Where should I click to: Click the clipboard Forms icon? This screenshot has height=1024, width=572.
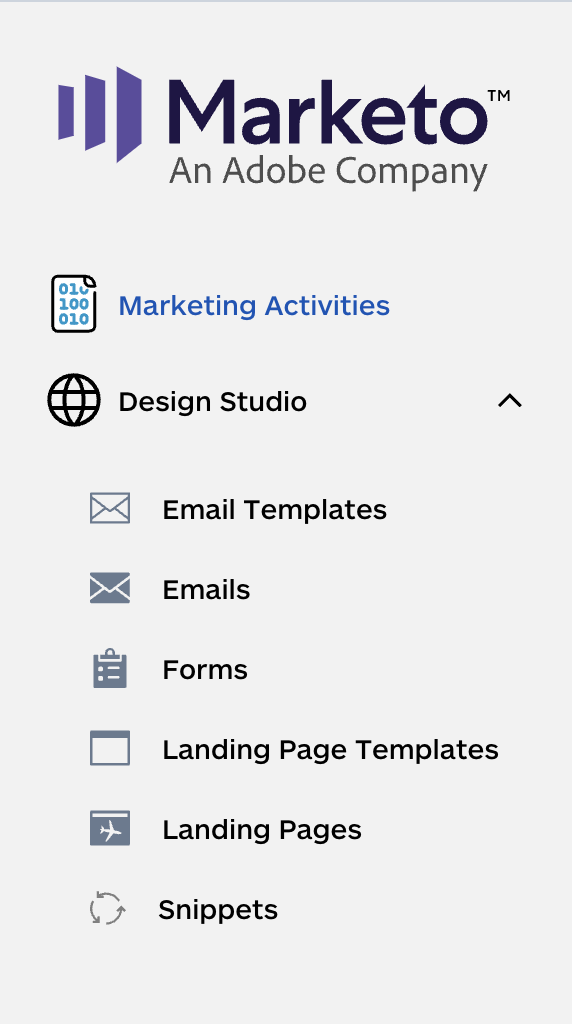pyautogui.click(x=110, y=668)
